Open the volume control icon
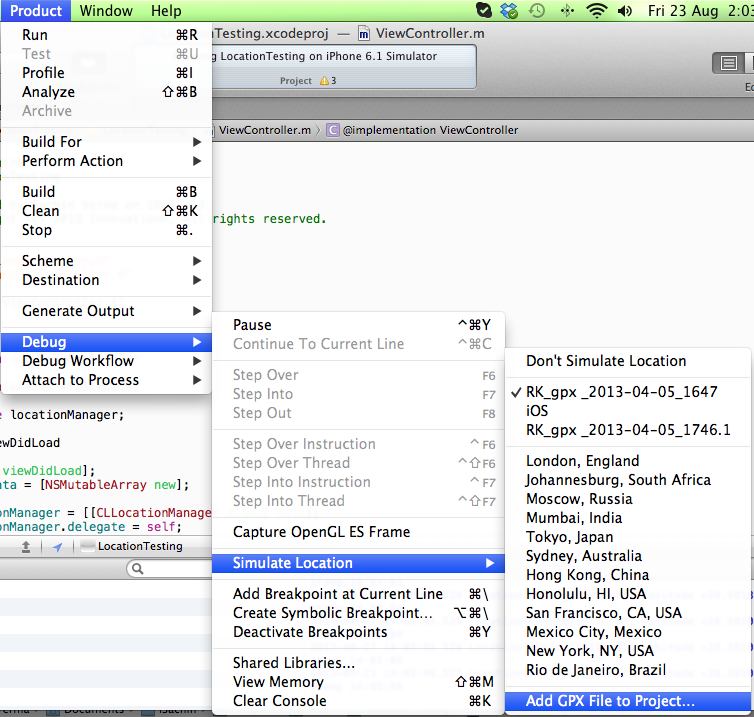The image size is (754, 717). pos(625,11)
